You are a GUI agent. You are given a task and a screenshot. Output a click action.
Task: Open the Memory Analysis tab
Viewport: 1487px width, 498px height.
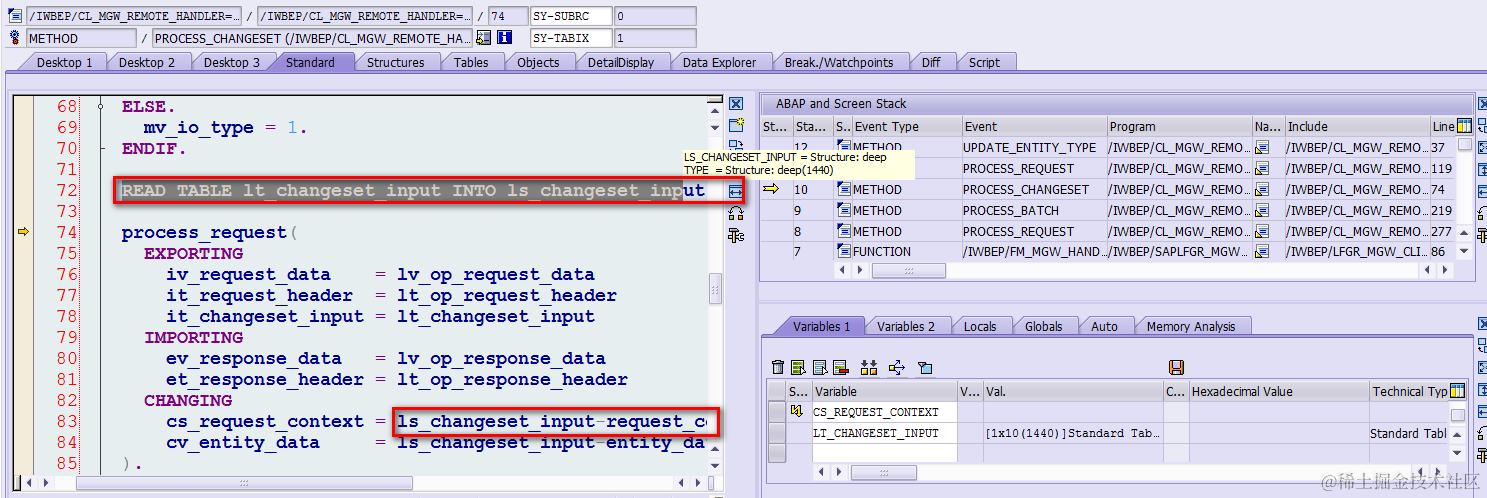(1190, 326)
